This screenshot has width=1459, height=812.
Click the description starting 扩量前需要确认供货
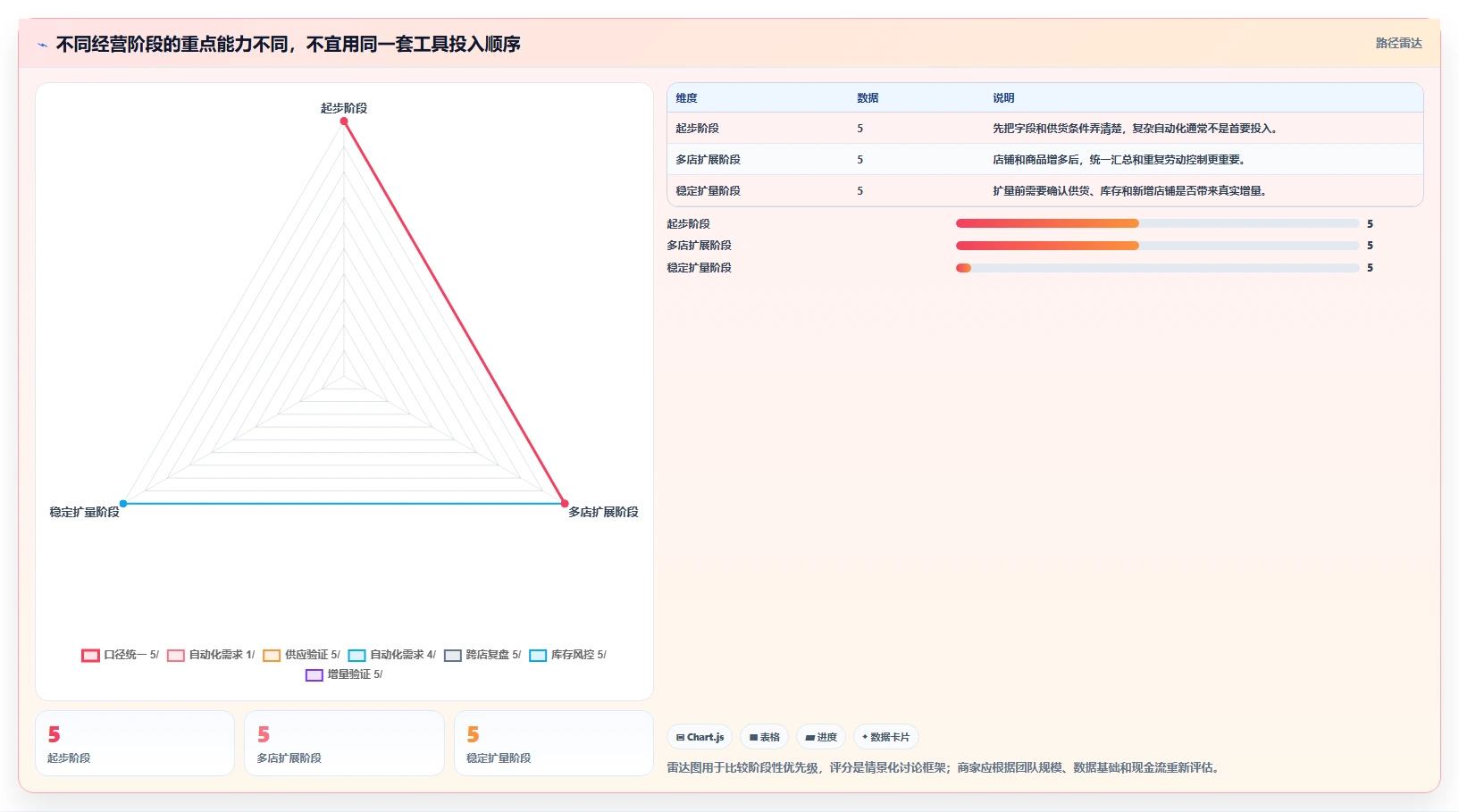tap(1131, 191)
